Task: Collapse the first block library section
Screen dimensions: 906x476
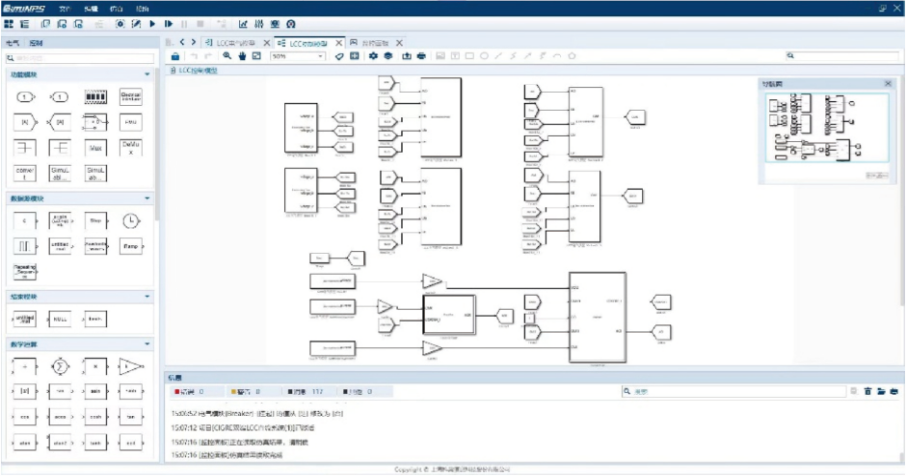Action: [148, 75]
